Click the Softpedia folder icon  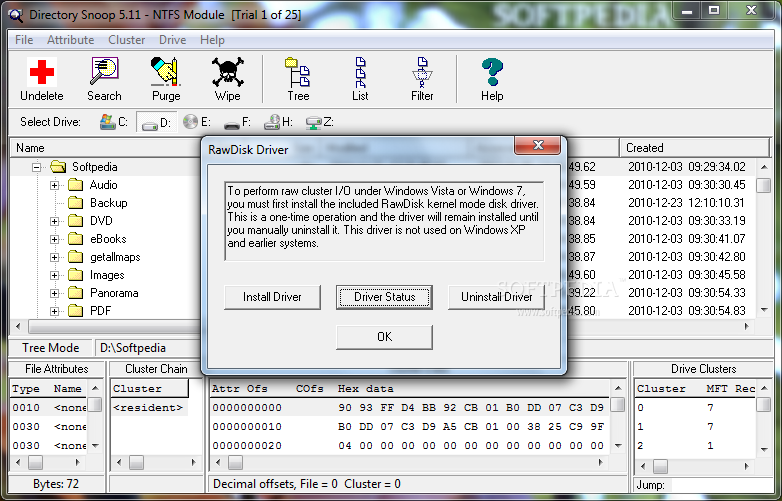58,167
